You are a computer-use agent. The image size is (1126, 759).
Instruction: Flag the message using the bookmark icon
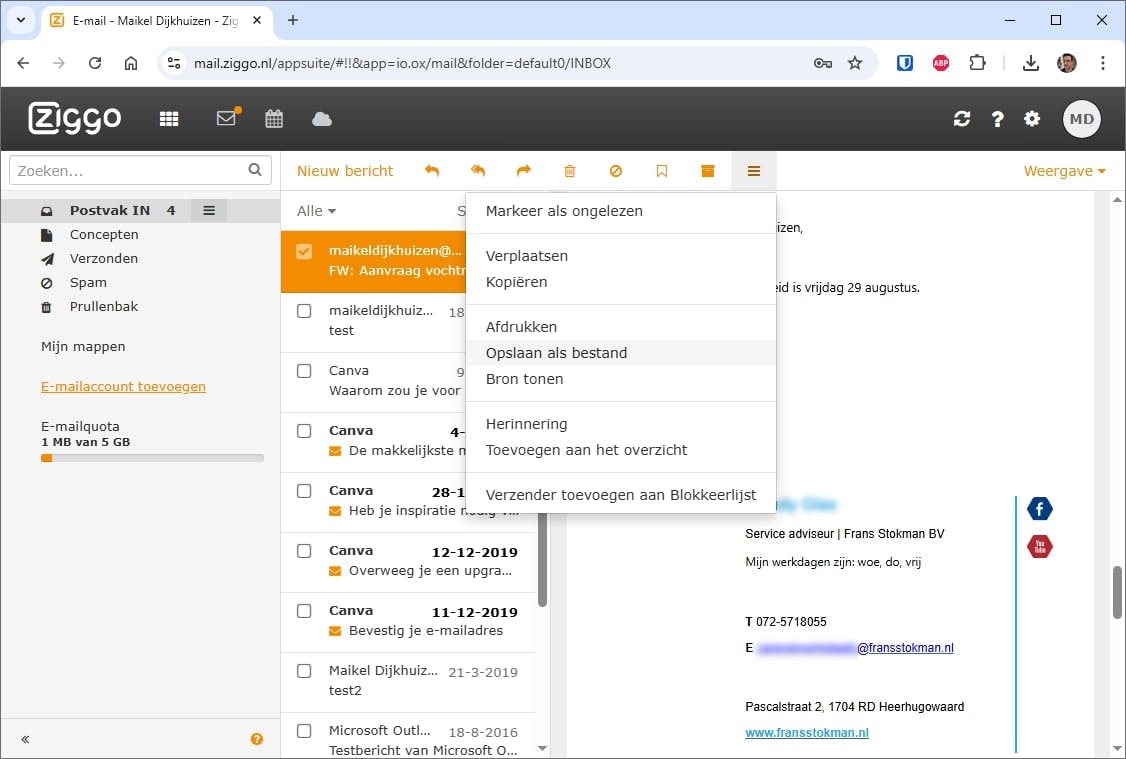point(661,170)
